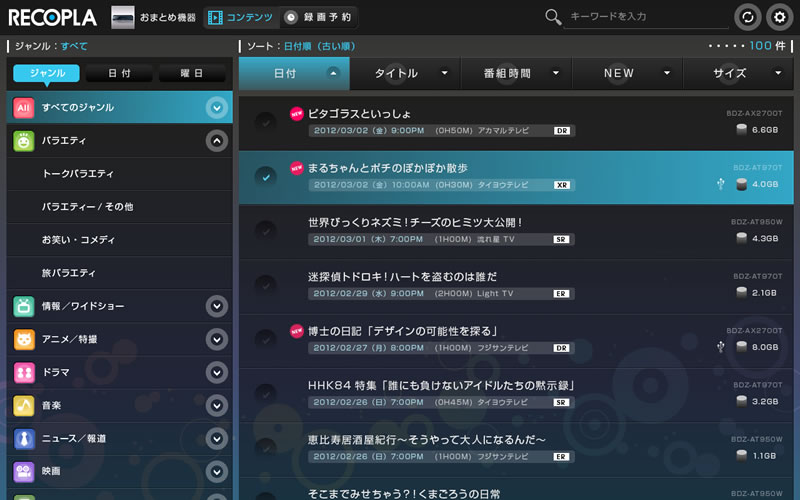Check the 世界びっくりネズミ checkbox

click(266, 231)
